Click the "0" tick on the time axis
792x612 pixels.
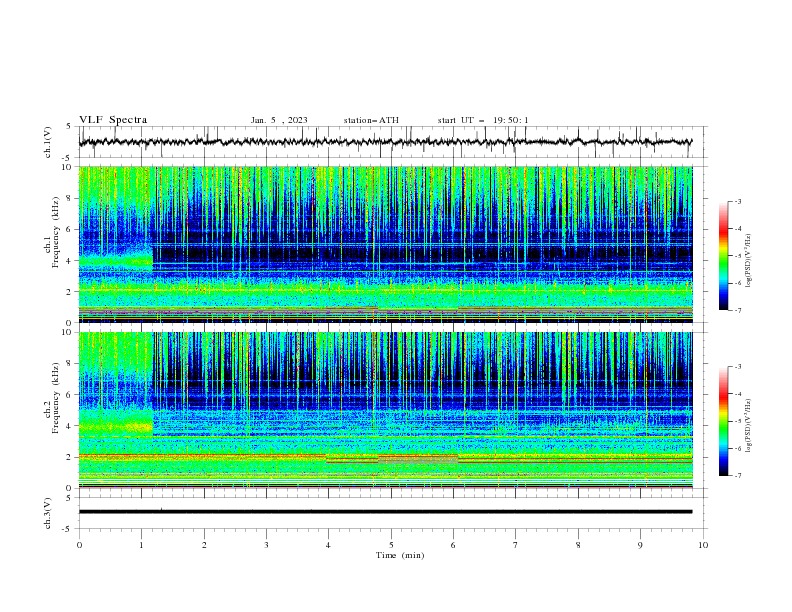pos(79,545)
